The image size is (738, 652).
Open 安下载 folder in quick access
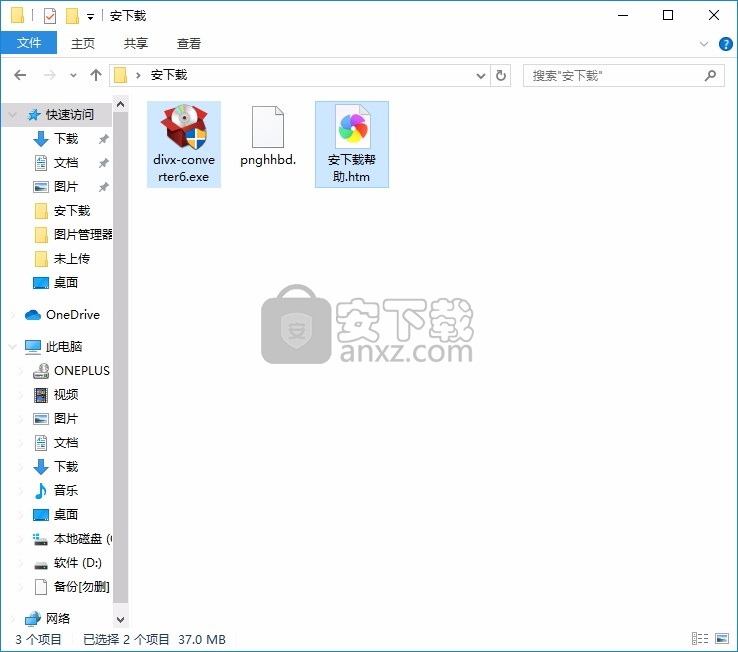72,210
